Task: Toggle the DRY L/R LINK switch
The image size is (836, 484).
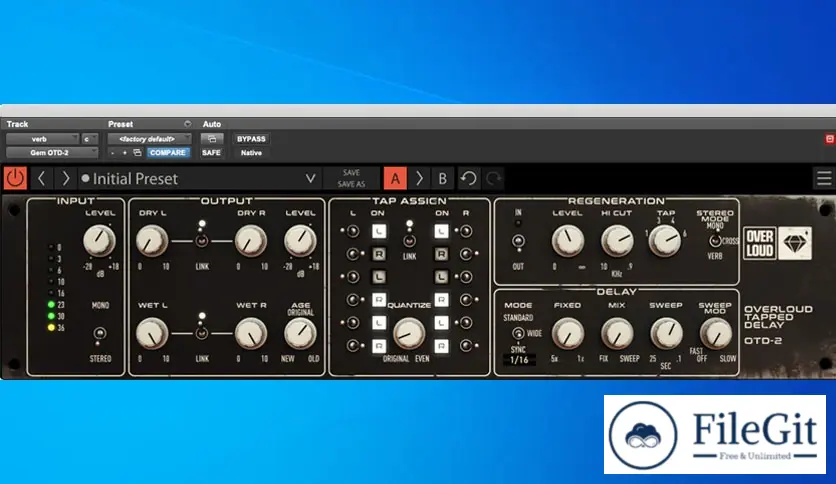Action: (202, 240)
